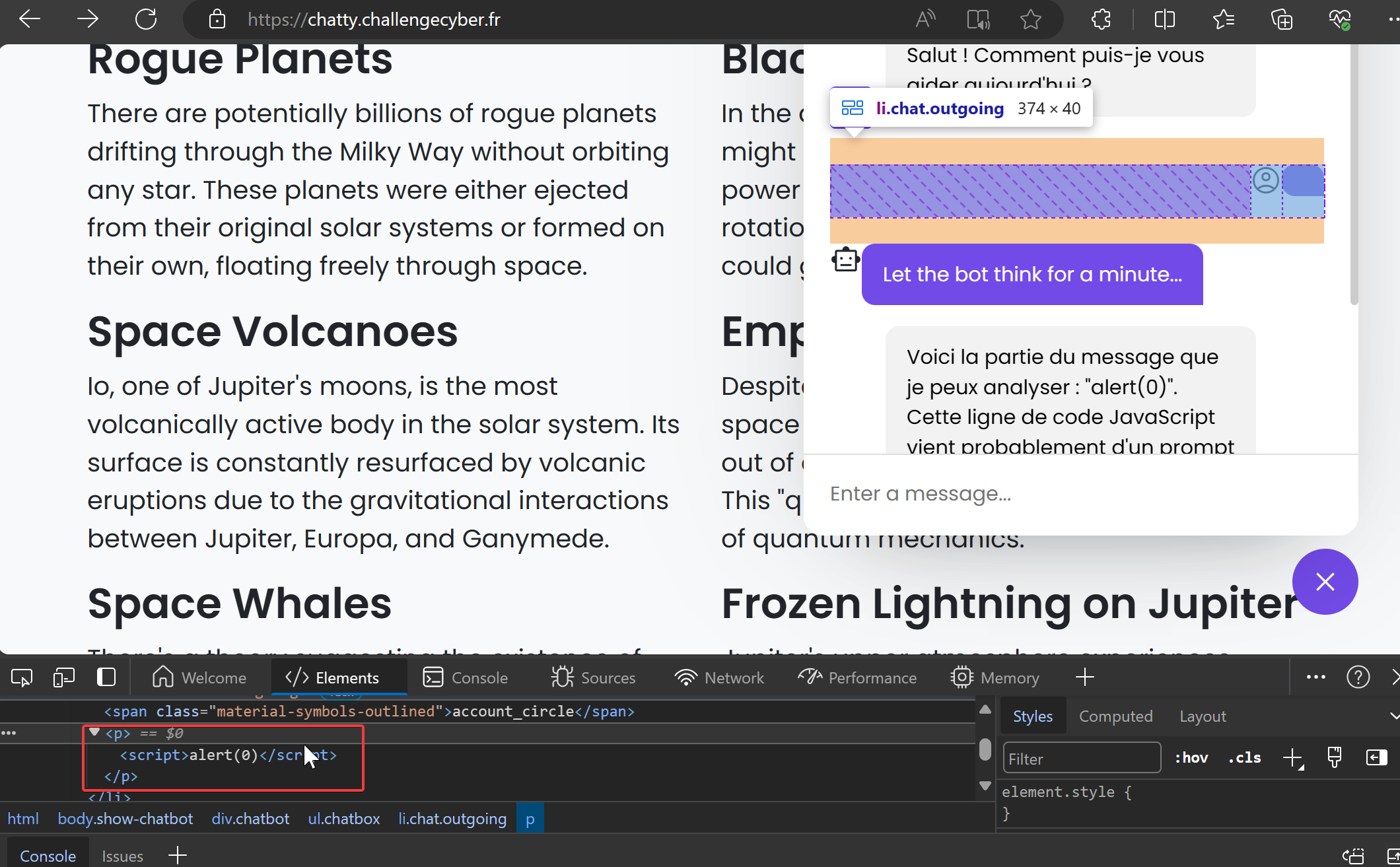Toggle the :hov element state button

tap(1191, 758)
